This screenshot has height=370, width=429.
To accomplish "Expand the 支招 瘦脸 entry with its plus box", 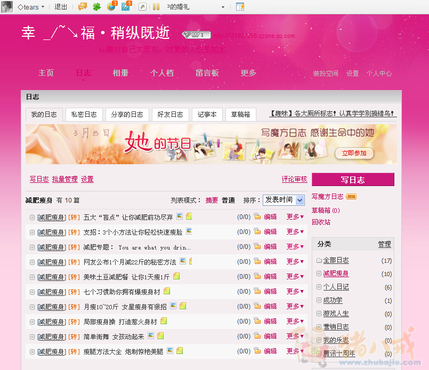I will click(32, 232).
